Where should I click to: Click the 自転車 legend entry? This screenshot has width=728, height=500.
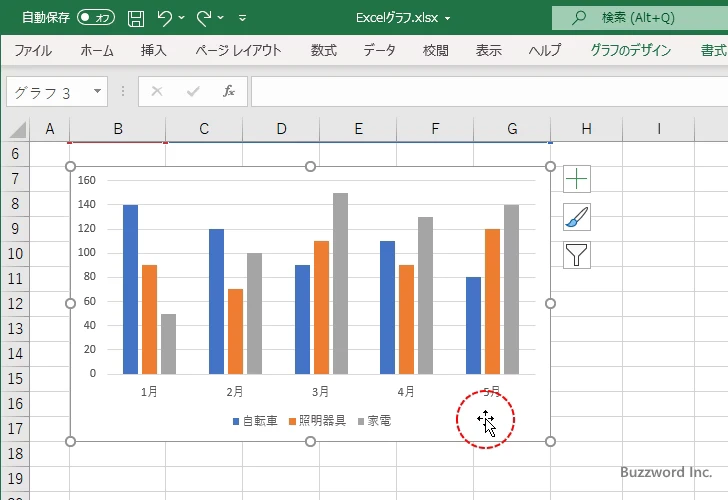[x=255, y=421]
